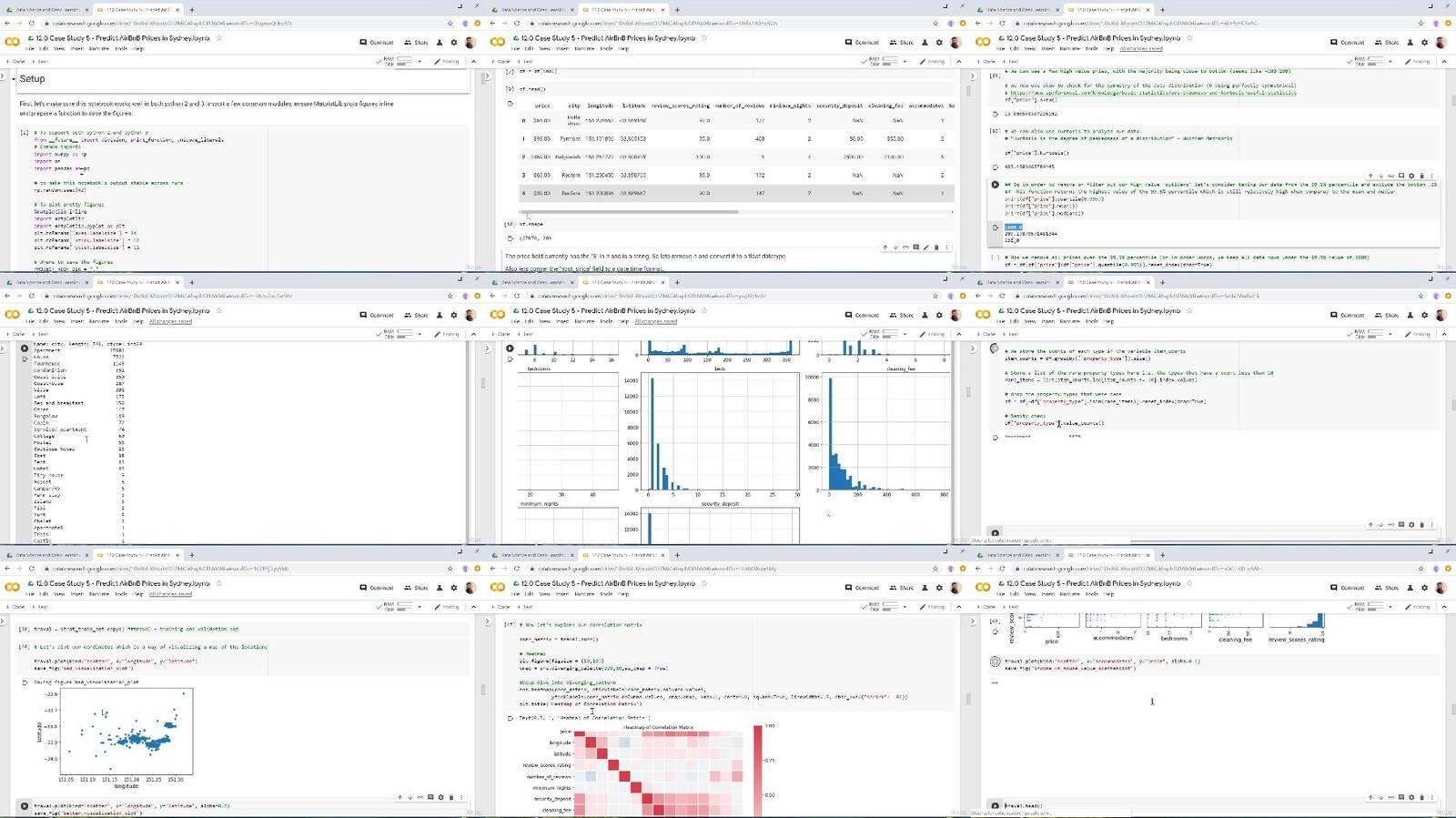Open the Editing mode dropdown in the groupby window
This screenshot has height=818, width=1456.
pyautogui.click(x=1420, y=334)
